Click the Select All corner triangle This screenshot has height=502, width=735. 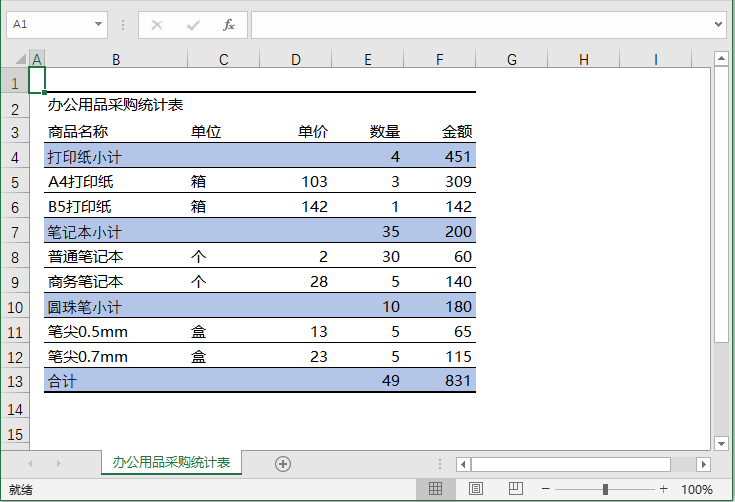pos(20,59)
